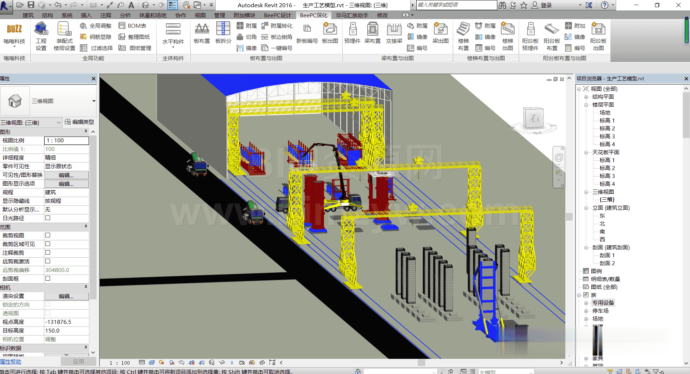This screenshot has height=374, width=690.
Task: Click the BOM表 icon
Action: 132,26
